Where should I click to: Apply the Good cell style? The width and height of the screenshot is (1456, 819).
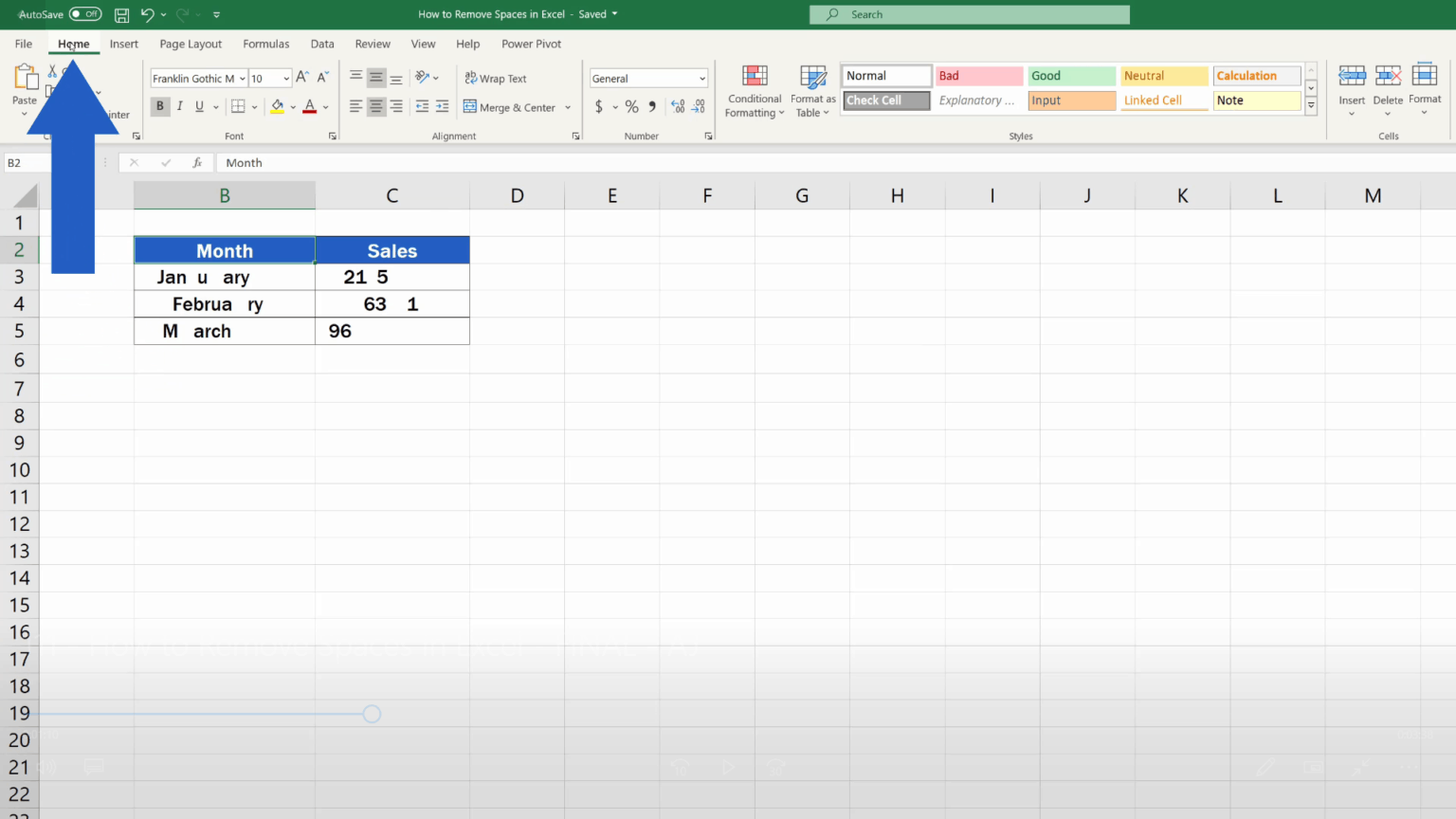[1071, 75]
